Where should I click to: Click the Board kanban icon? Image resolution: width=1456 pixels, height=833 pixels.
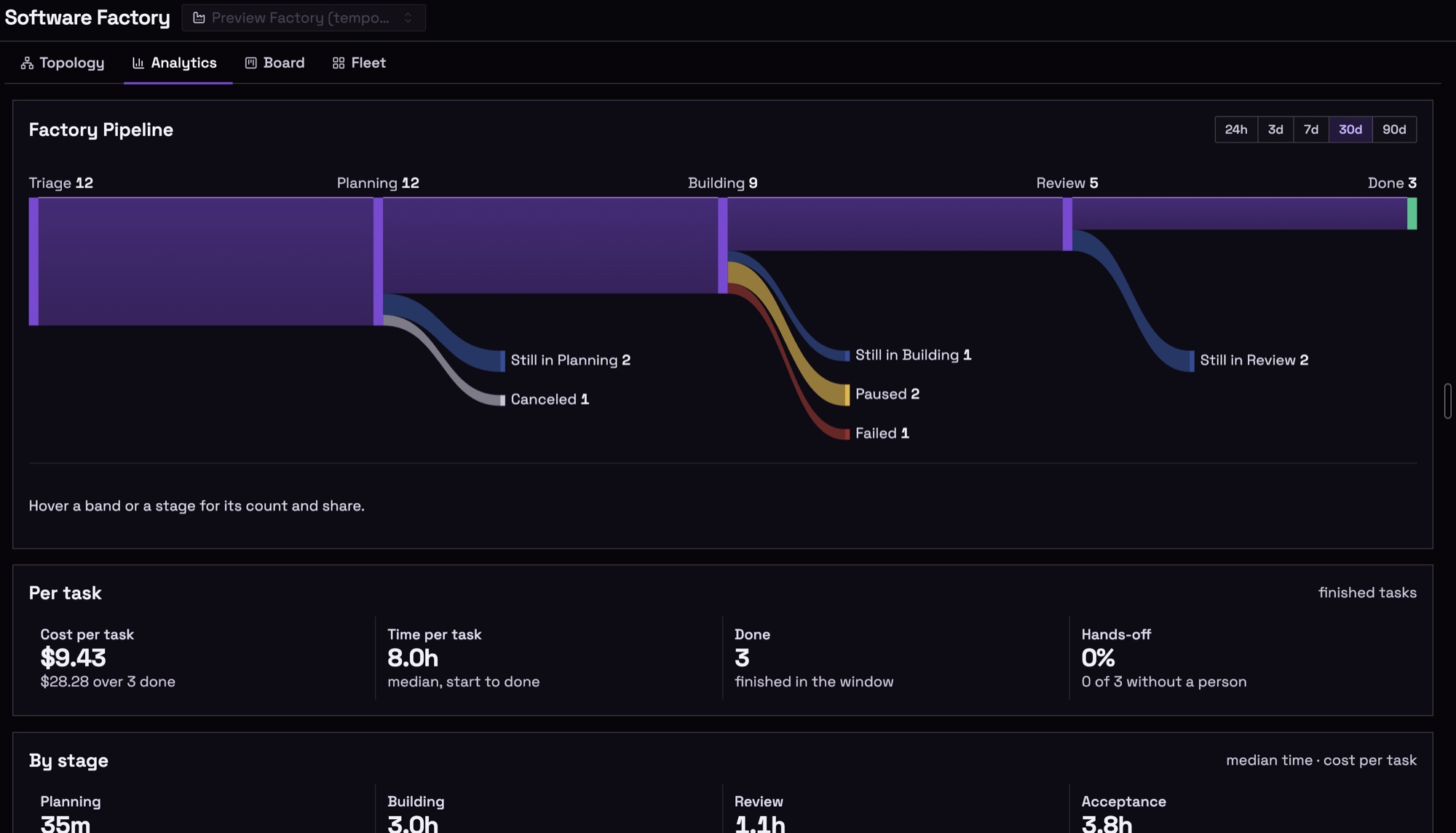click(251, 63)
